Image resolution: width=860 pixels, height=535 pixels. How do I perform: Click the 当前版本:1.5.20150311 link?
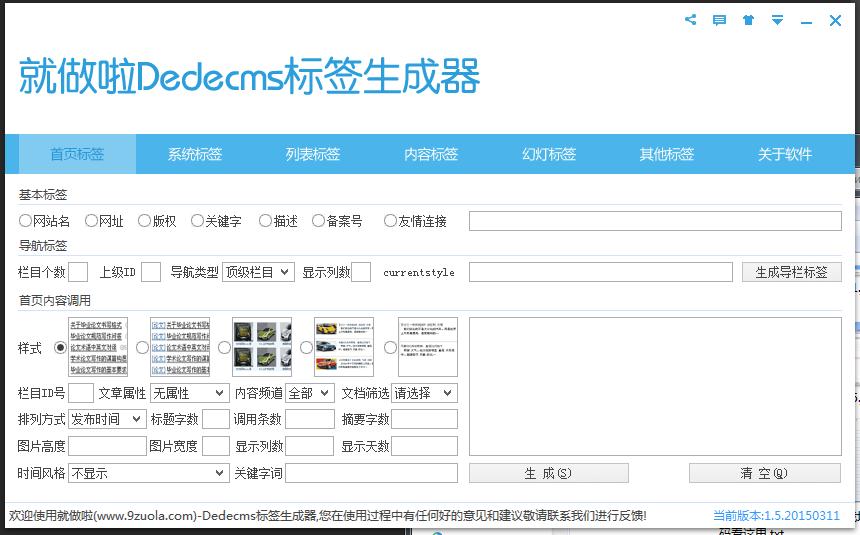pos(776,516)
